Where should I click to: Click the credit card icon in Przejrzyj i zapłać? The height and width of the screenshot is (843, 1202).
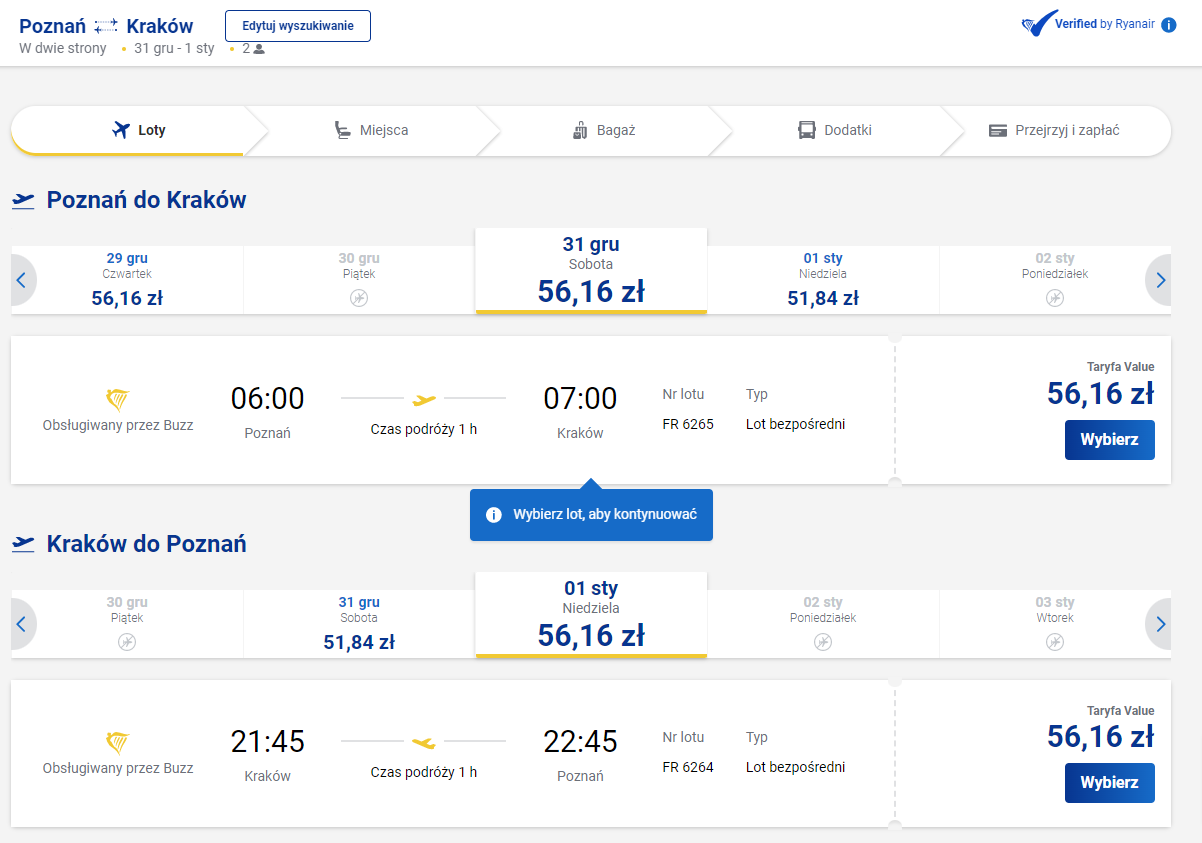(998, 130)
